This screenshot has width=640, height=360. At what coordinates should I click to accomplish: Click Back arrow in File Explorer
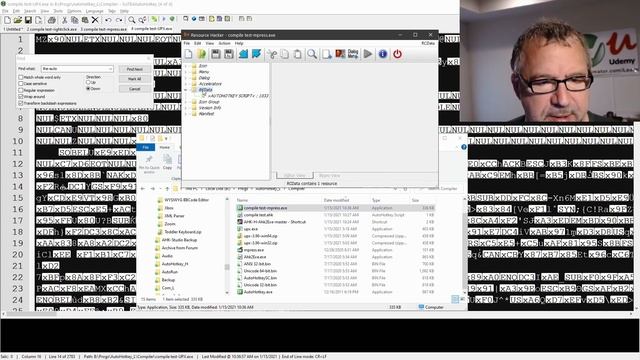(x=142, y=189)
